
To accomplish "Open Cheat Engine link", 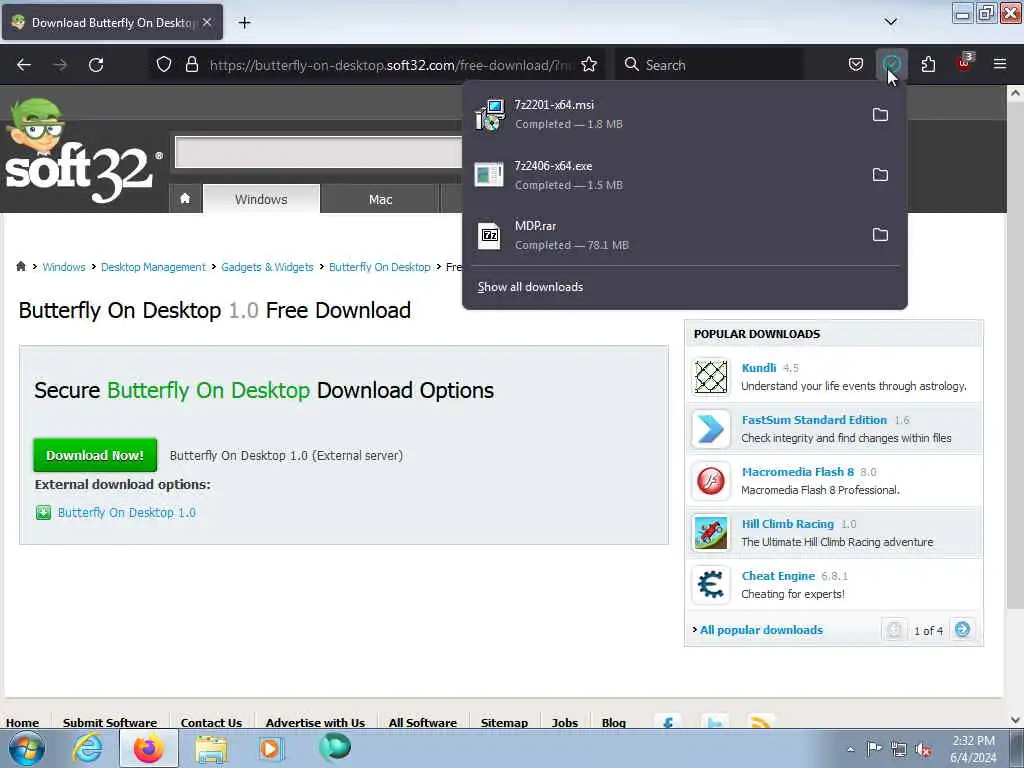I will point(778,576).
